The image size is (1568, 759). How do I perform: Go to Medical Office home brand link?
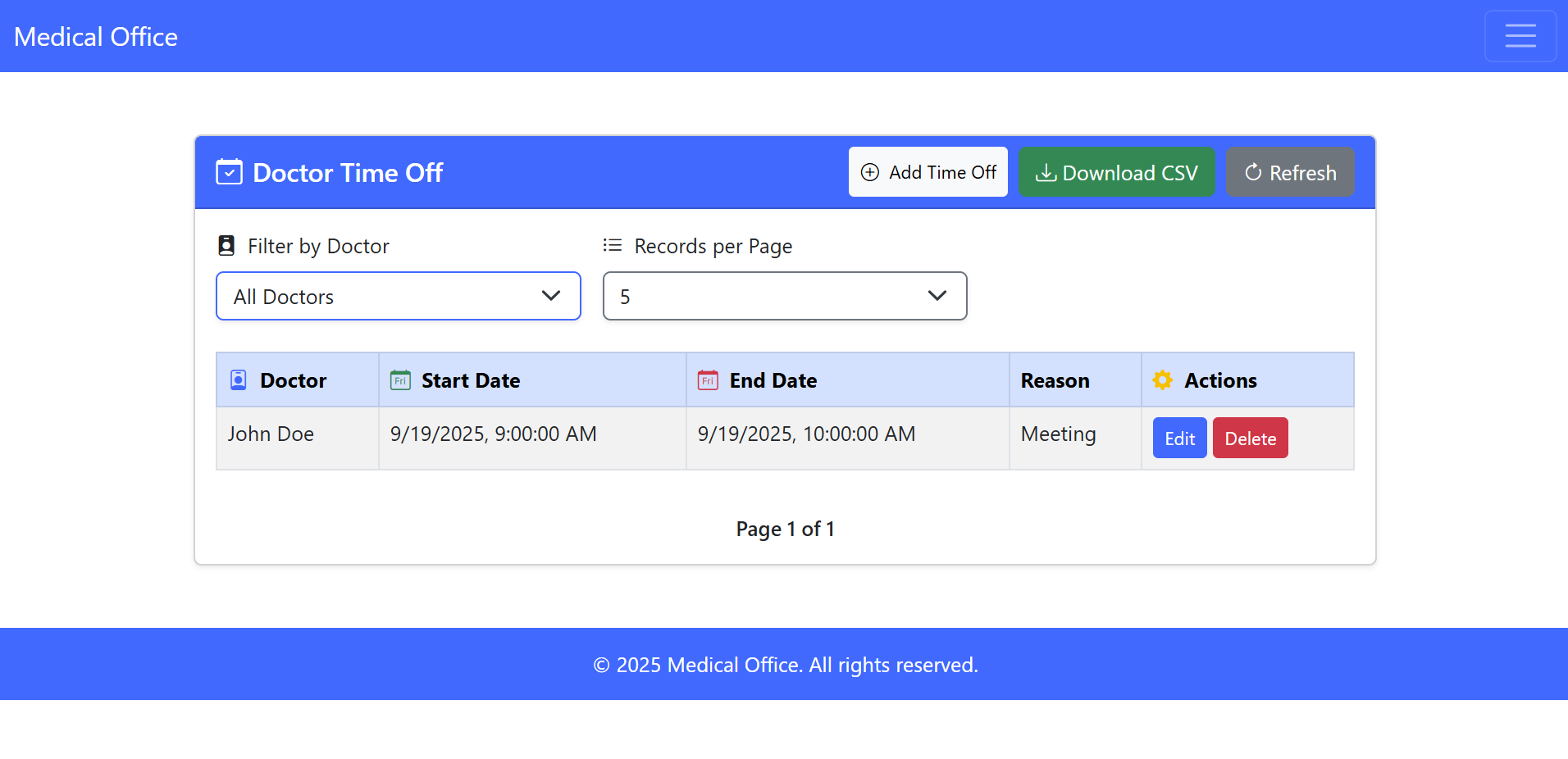coord(96,37)
